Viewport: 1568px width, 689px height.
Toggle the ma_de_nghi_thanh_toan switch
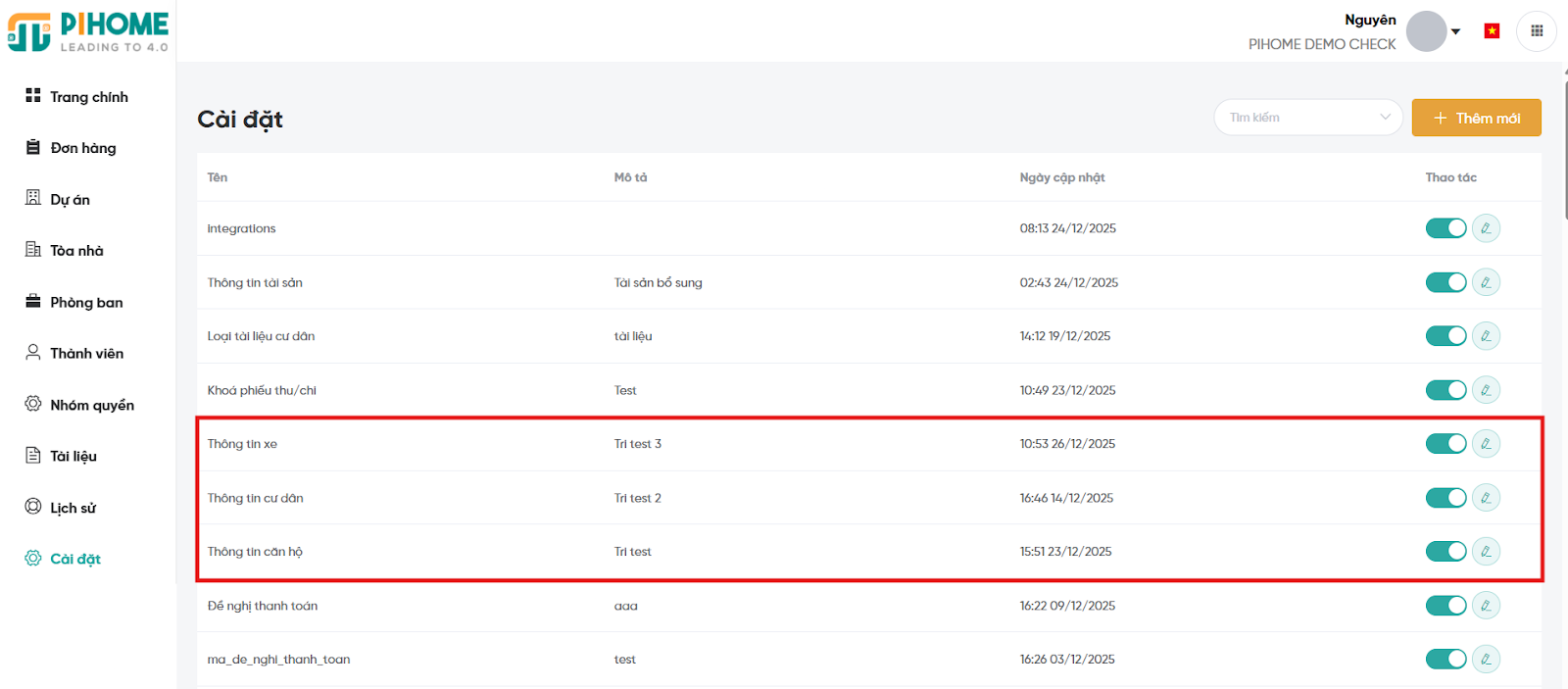tap(1445, 660)
